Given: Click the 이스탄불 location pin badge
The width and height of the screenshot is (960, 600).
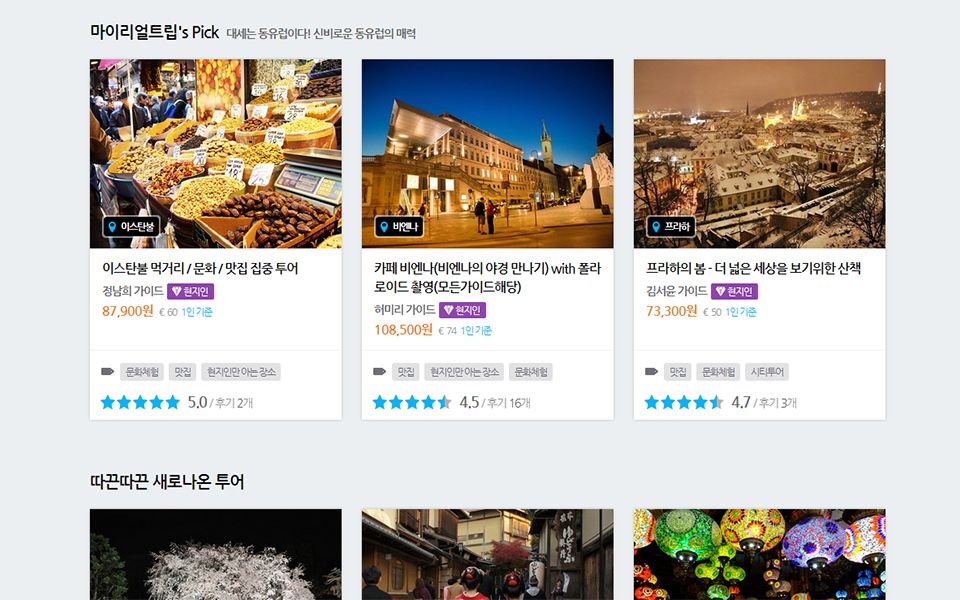Looking at the screenshot, I should [131, 227].
